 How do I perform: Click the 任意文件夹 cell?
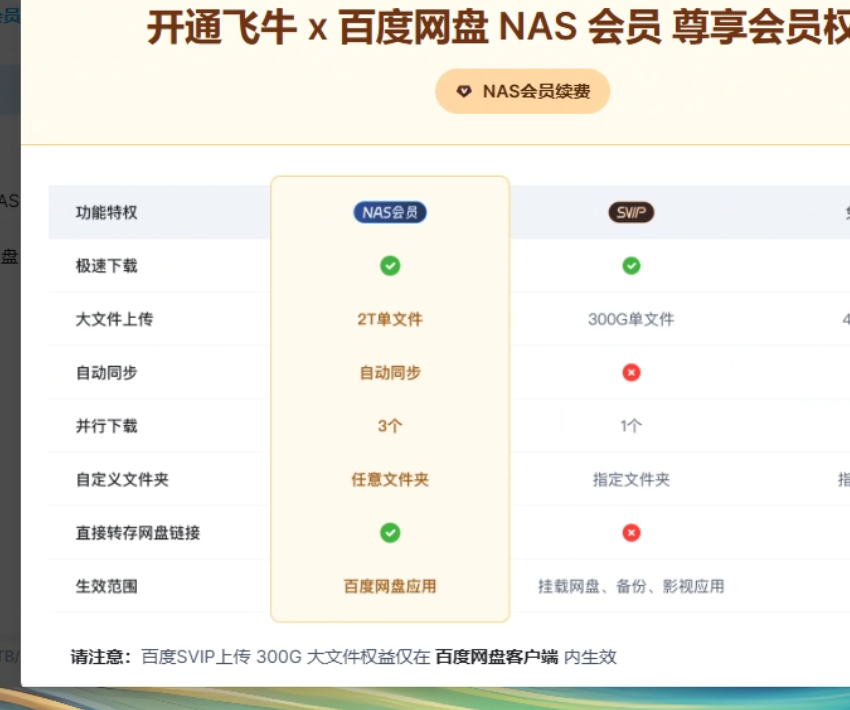click(x=390, y=480)
